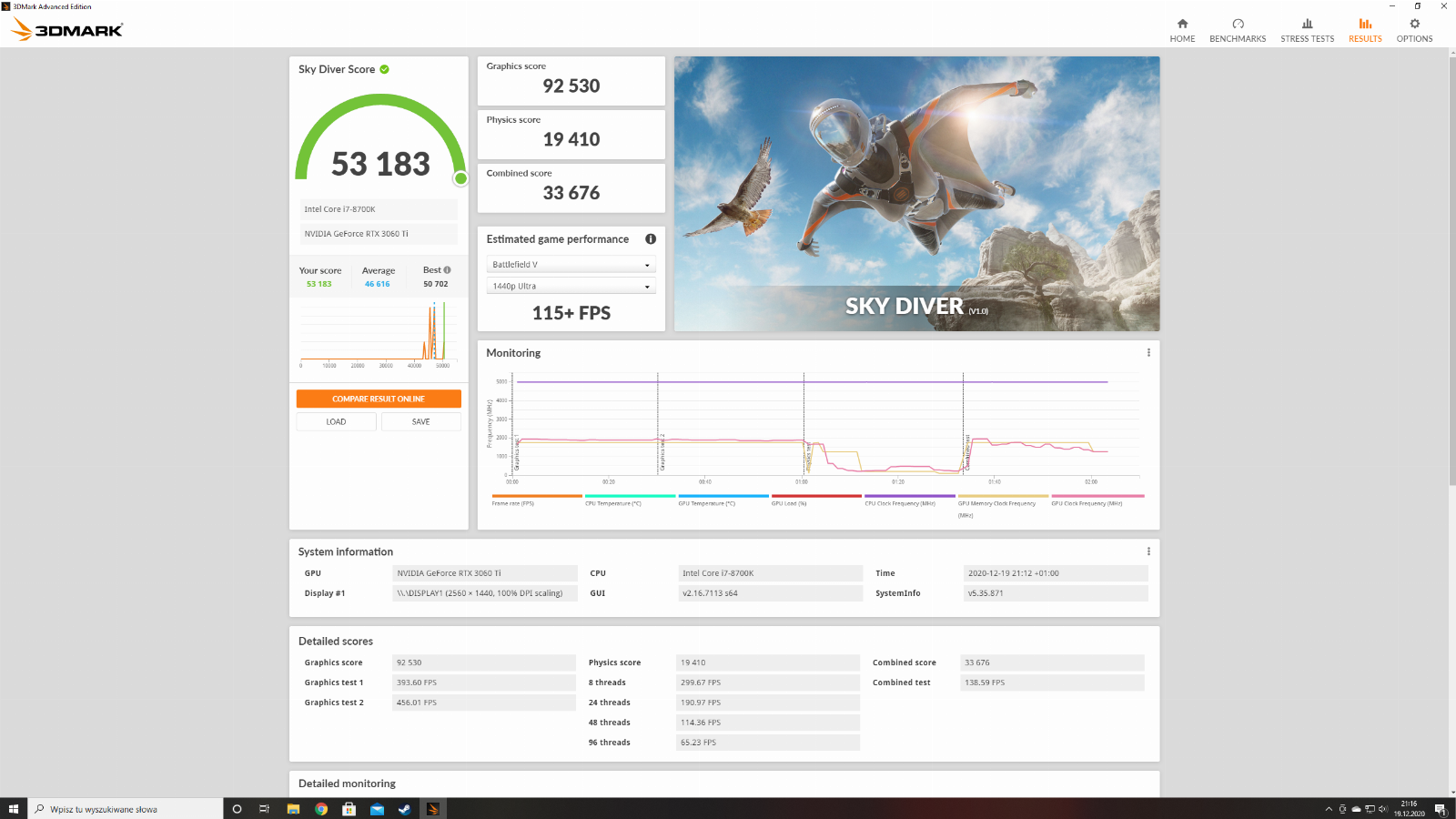Open the Mail app from the taskbar
This screenshot has width=1456, height=819.
pos(377,809)
